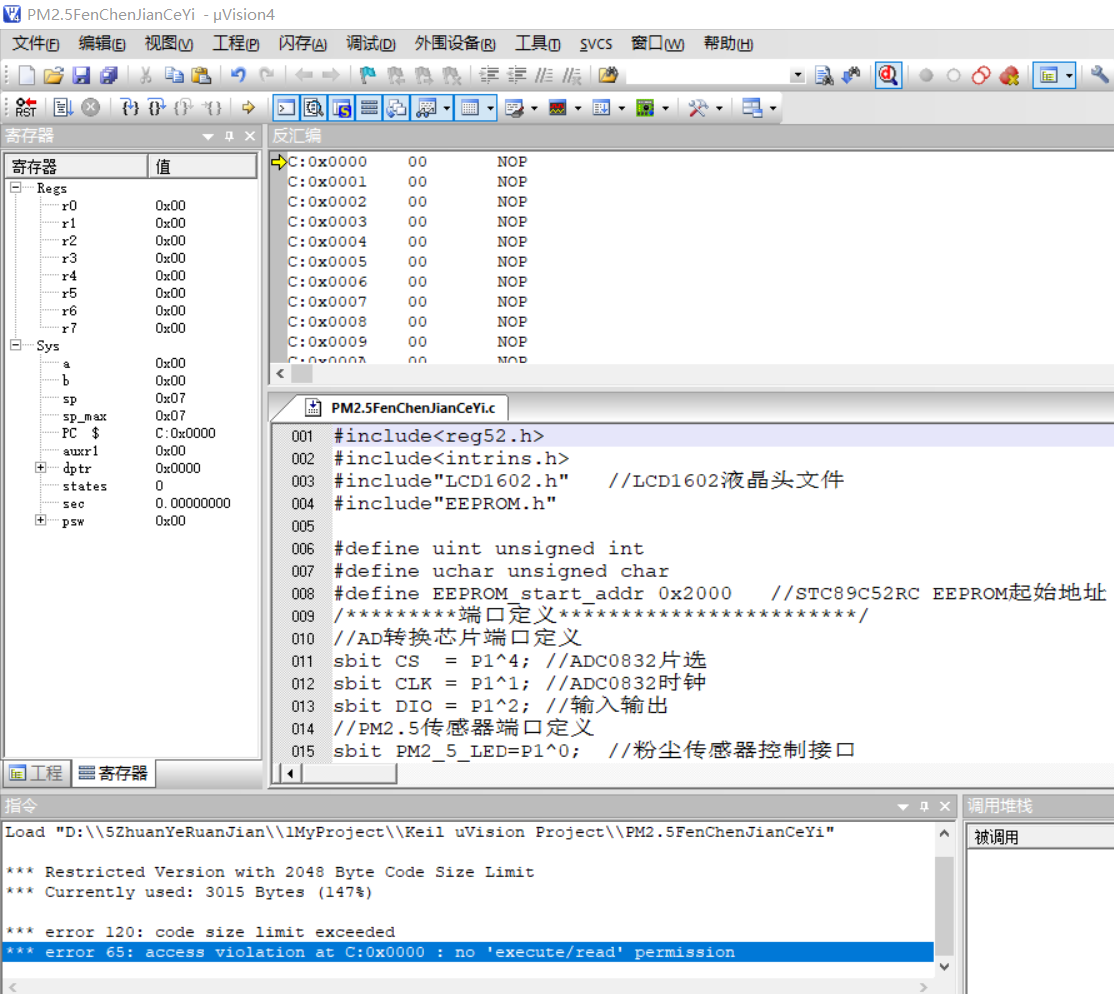Viewport: 1114px width, 994px height.
Task: Undo the last edit
Action: [238, 75]
